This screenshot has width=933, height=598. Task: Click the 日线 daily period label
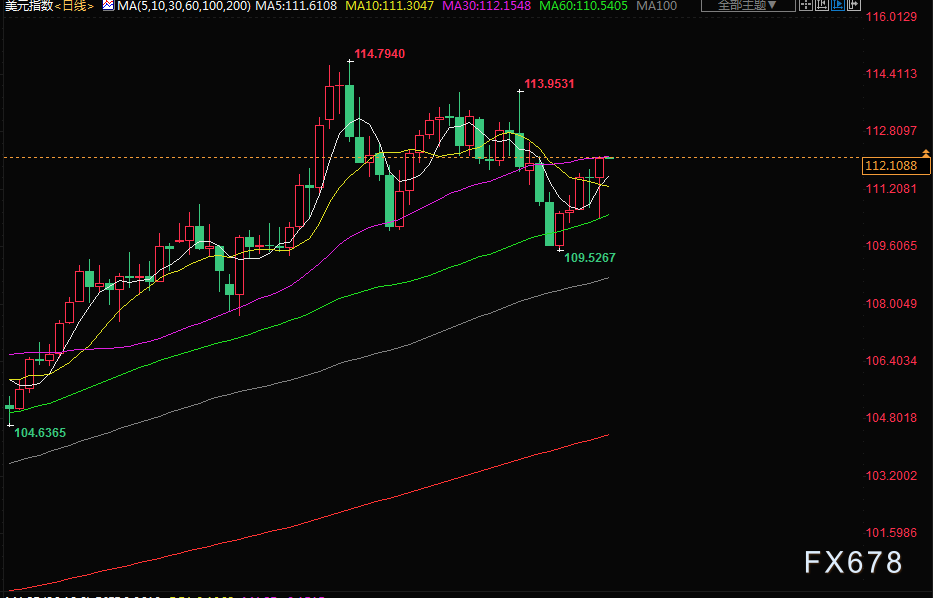click(x=74, y=6)
